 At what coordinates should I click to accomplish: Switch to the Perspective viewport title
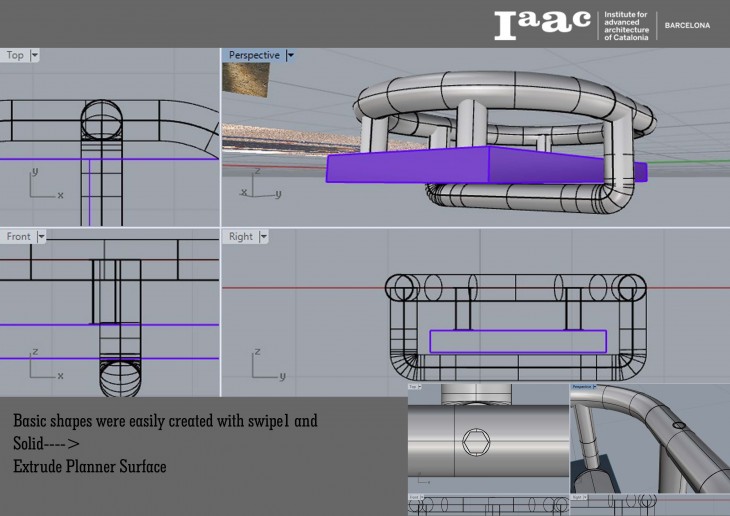coord(254,56)
